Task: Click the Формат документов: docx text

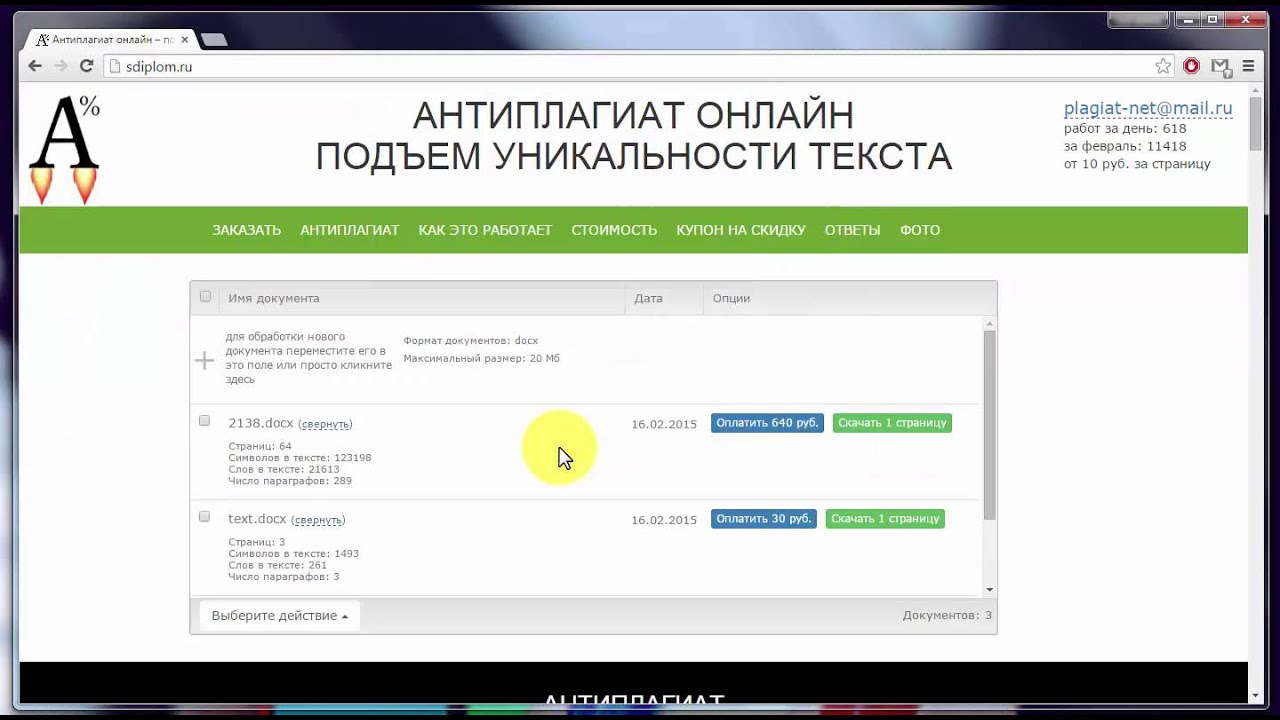Action: (470, 341)
